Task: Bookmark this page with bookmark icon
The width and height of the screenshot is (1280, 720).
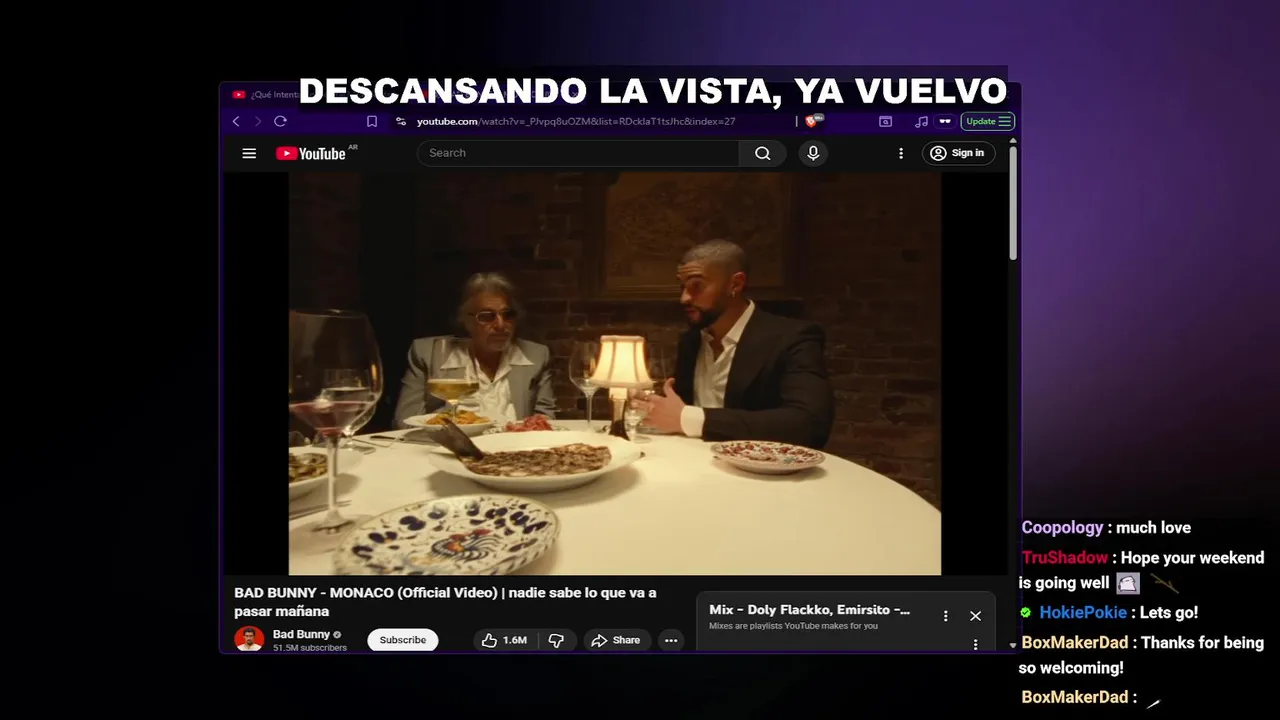Action: click(372, 121)
